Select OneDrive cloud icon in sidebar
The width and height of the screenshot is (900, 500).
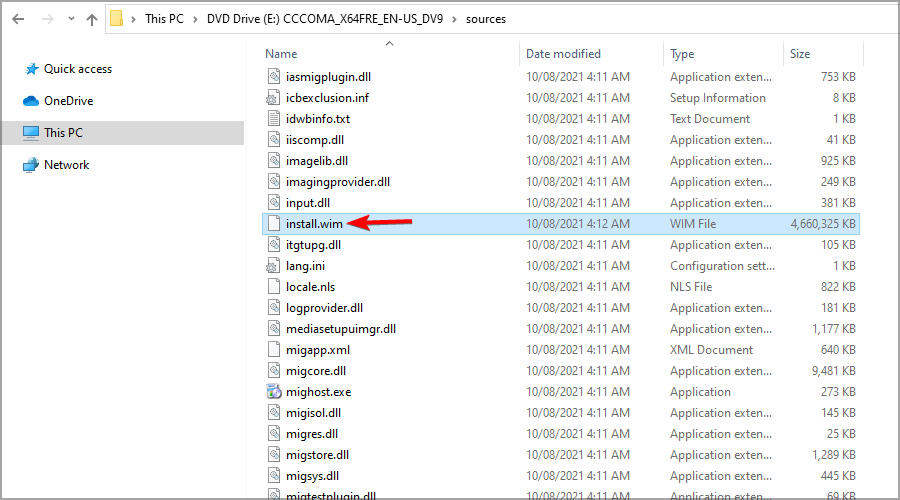coord(30,101)
